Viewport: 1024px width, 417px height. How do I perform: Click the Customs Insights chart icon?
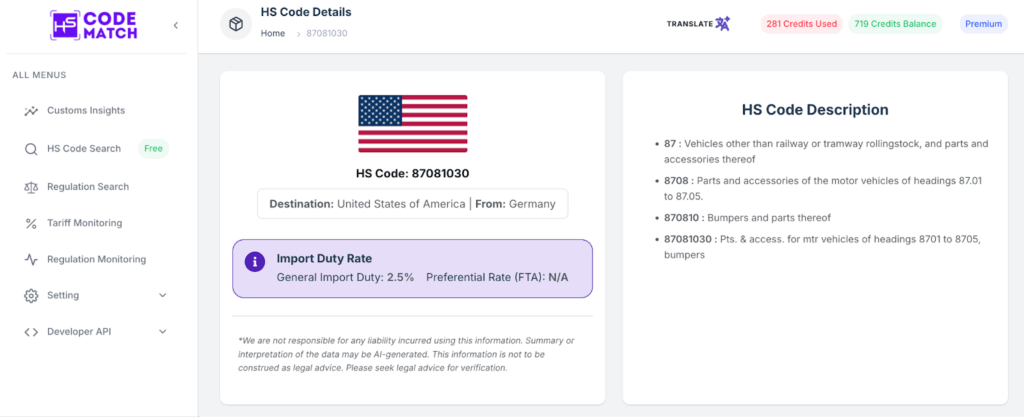(31, 111)
